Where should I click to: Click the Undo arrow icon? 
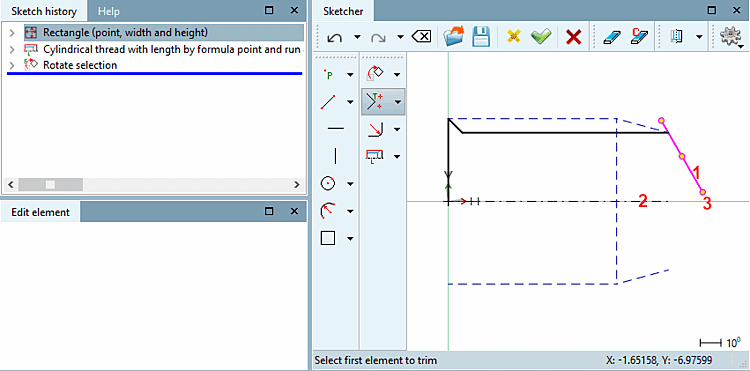coord(334,37)
